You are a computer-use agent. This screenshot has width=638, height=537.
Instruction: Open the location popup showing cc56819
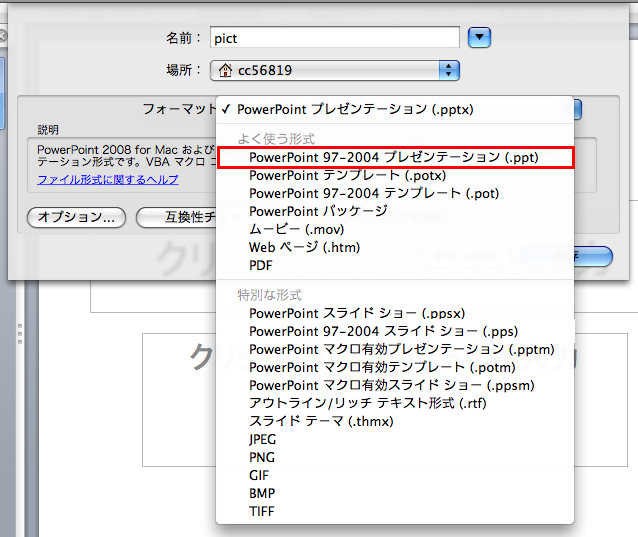click(335, 70)
